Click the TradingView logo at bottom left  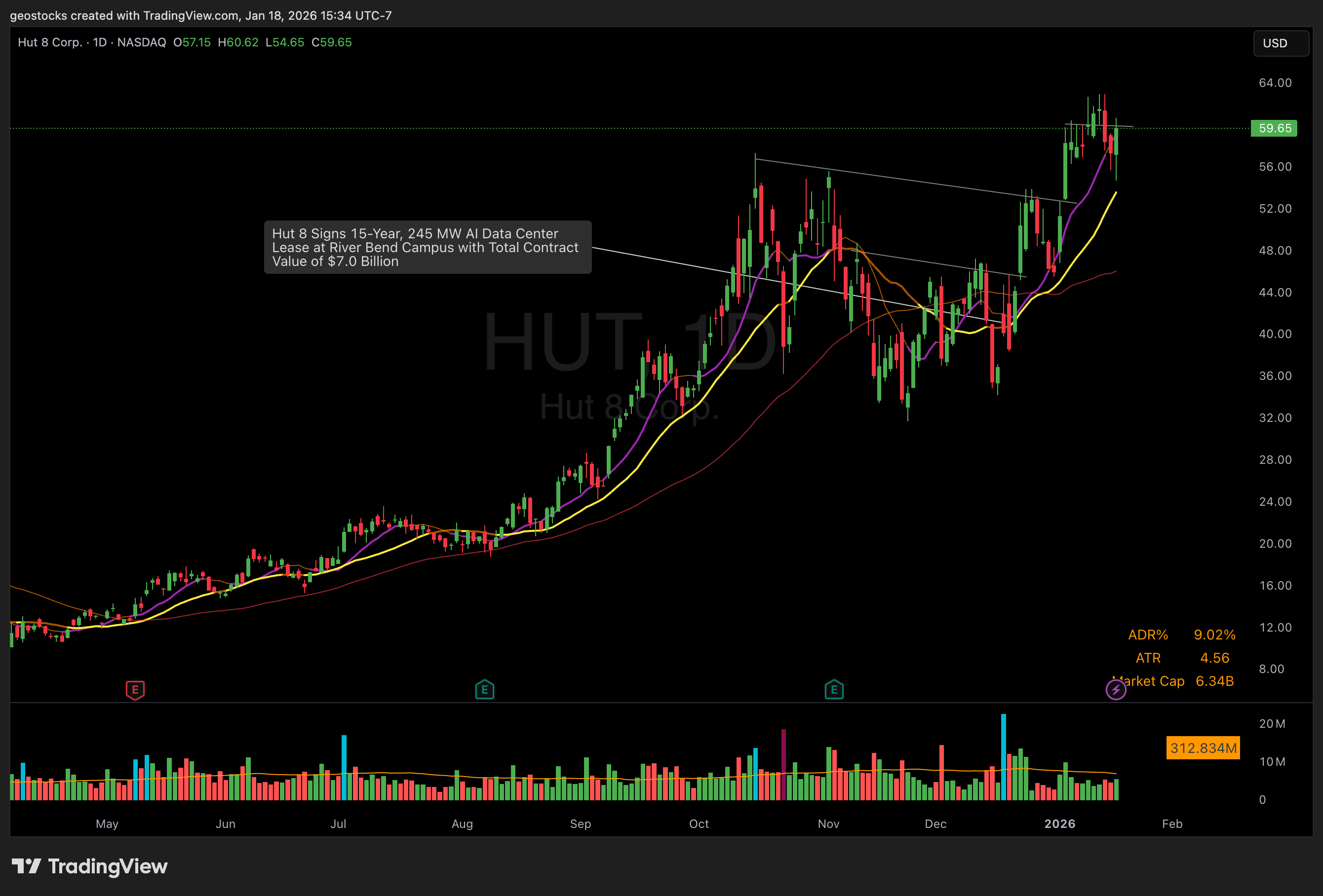point(90,866)
